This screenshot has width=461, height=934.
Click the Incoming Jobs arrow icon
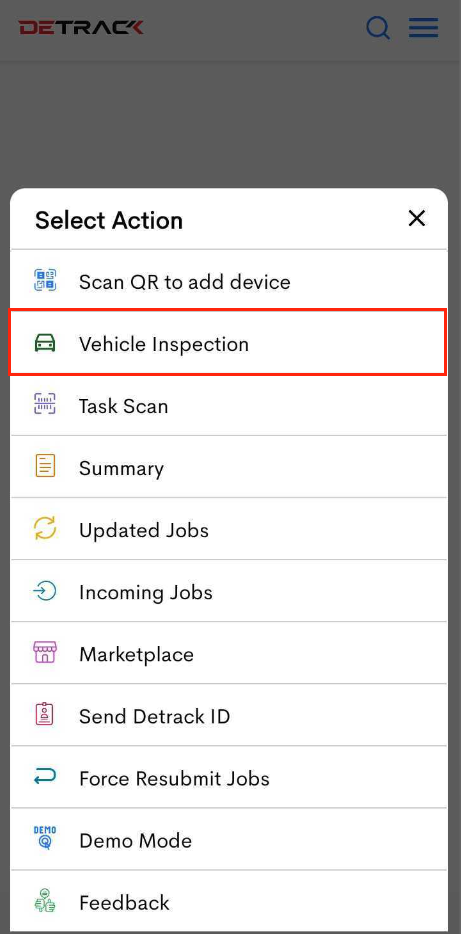click(45, 591)
